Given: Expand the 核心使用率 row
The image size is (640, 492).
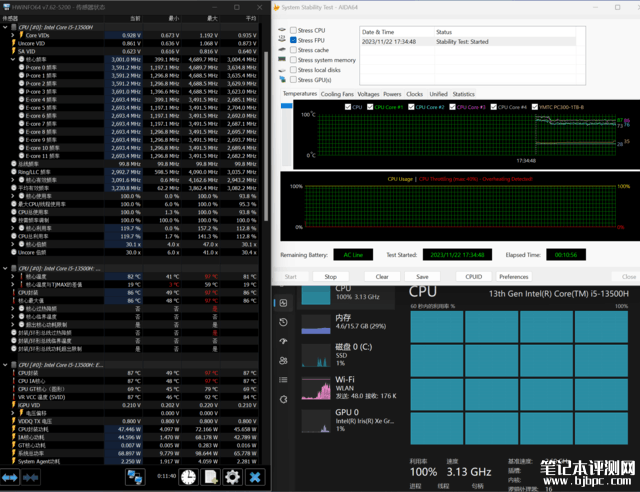Looking at the screenshot, I should pyautogui.click(x=13, y=196).
